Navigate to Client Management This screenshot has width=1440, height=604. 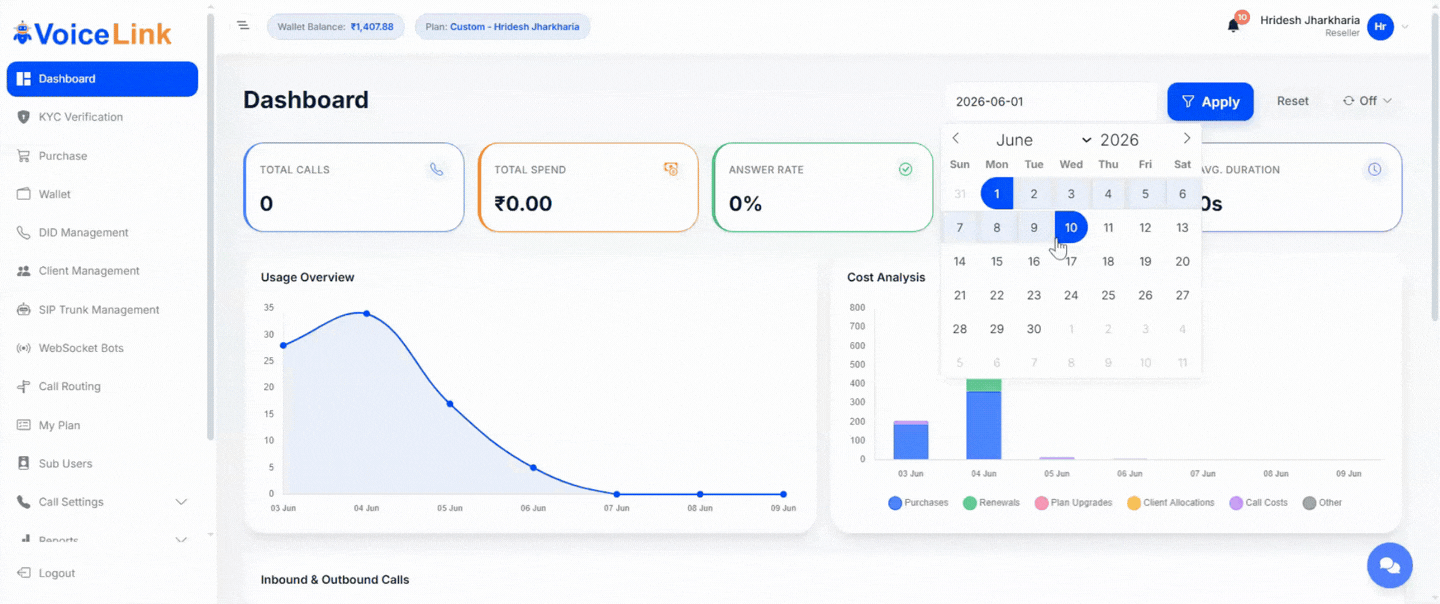[102, 271]
